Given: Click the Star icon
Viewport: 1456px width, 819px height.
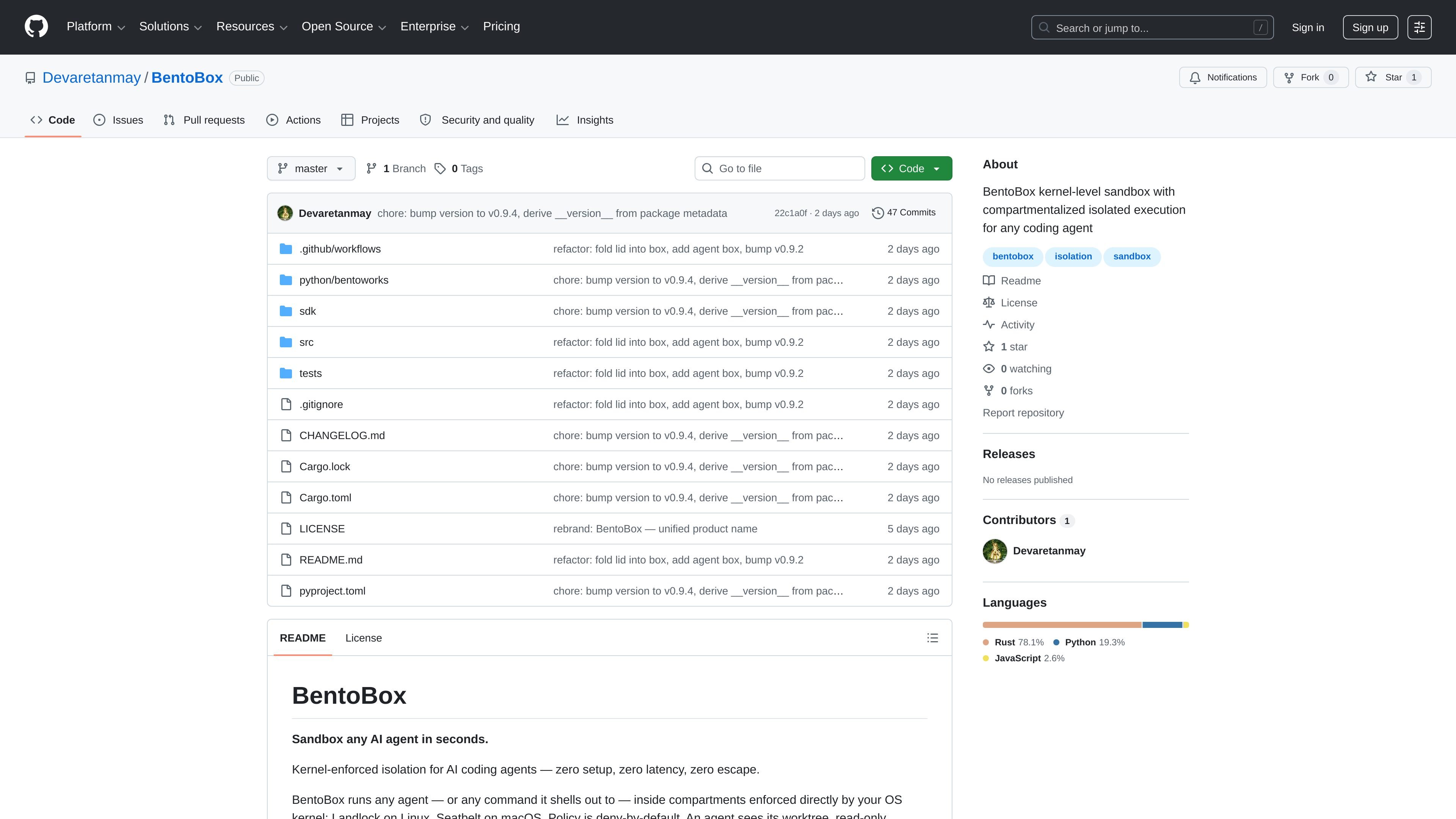Looking at the screenshot, I should [1371, 77].
